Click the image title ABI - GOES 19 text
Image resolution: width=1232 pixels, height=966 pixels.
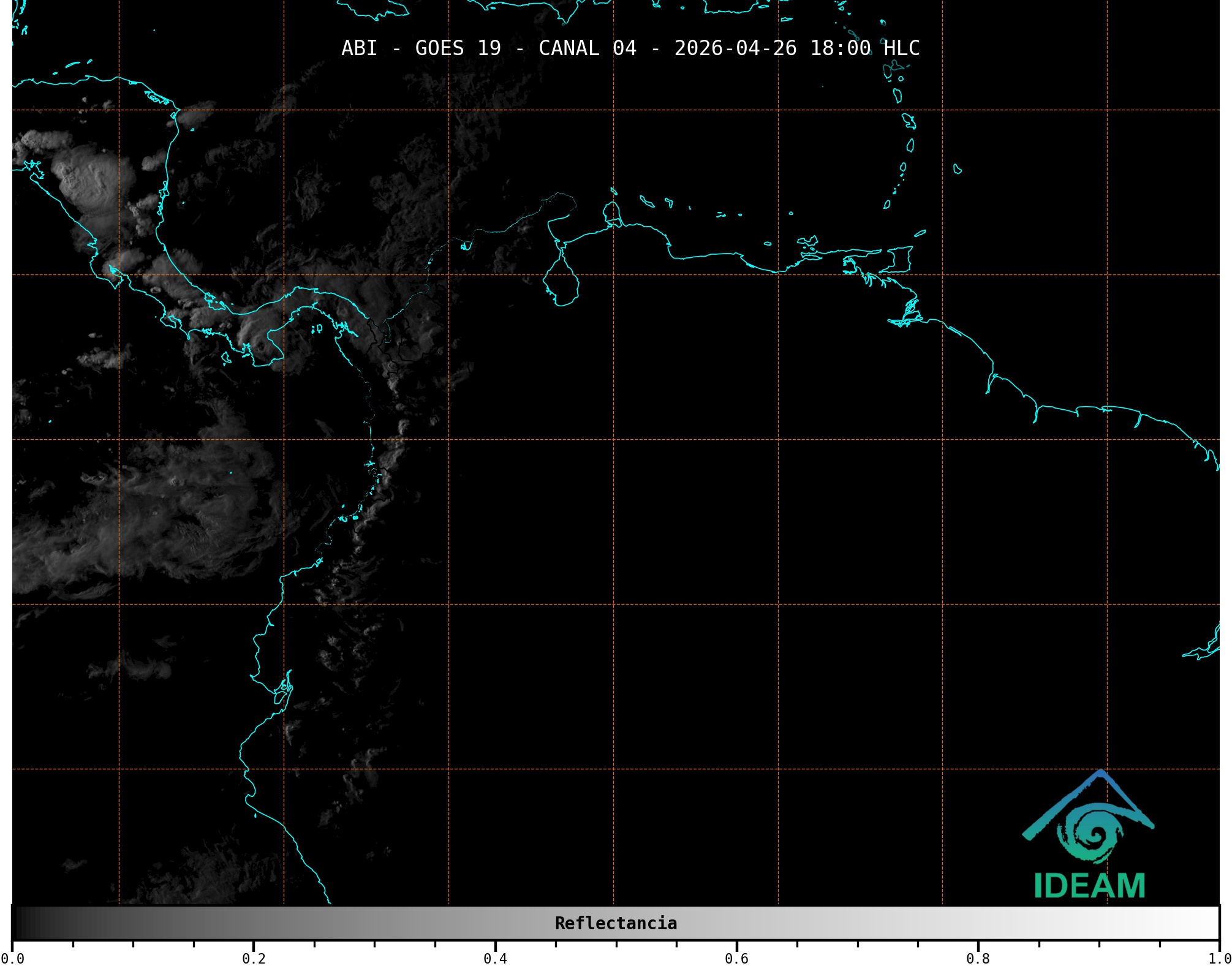coord(421,48)
